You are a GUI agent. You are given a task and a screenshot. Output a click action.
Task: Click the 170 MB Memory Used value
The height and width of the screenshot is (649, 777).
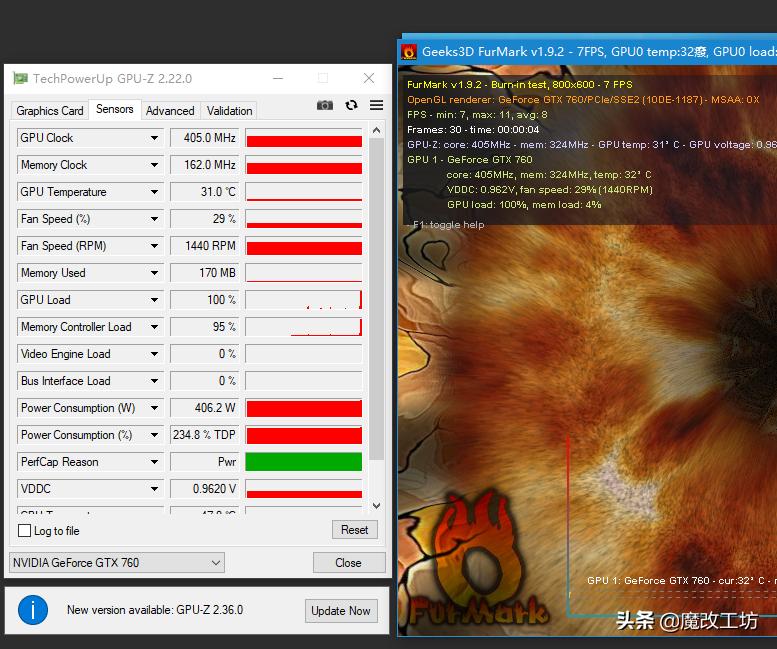point(205,273)
